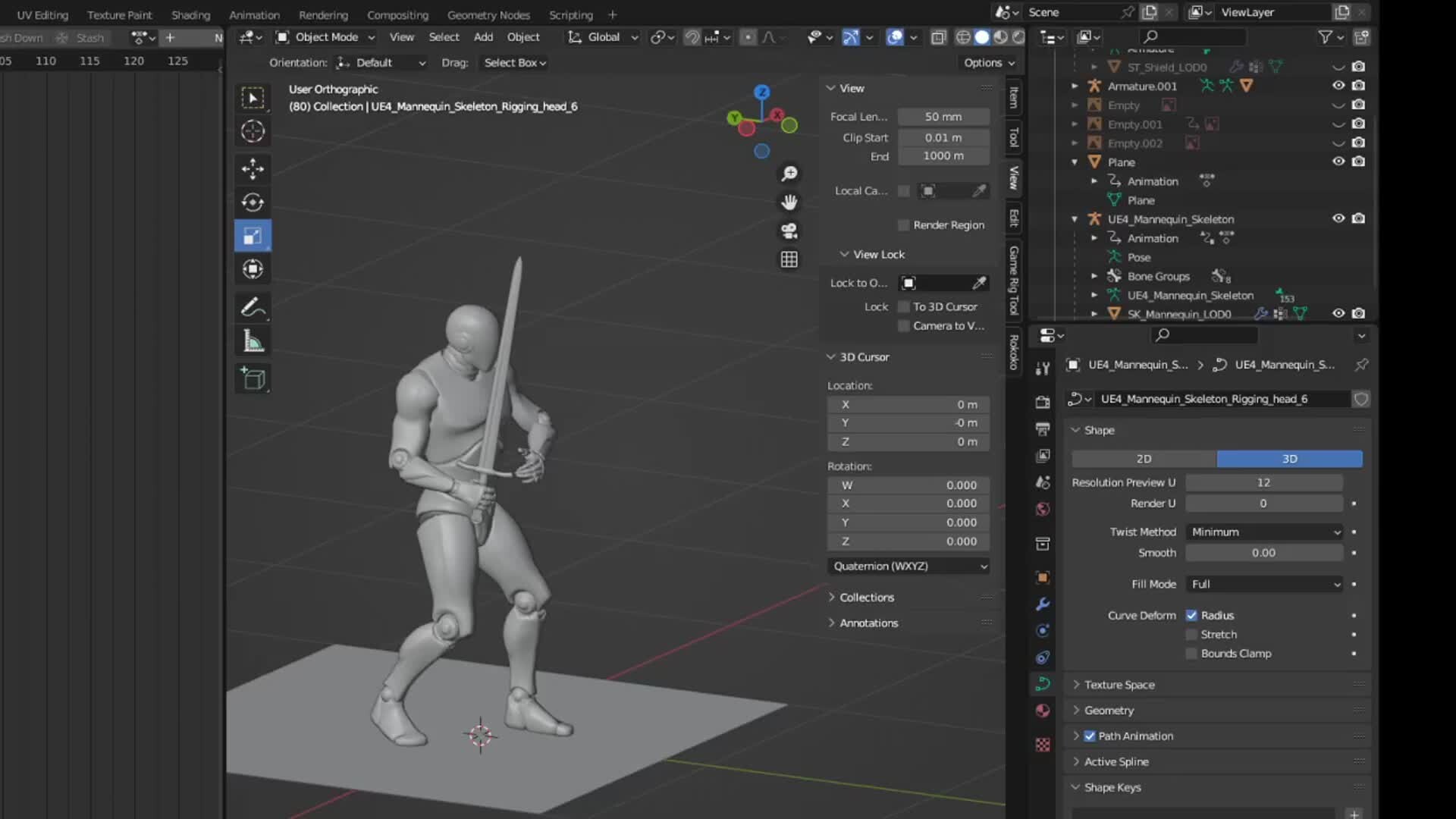This screenshot has width=1456, height=819.
Task: Click the Add Cube tool
Action: pyautogui.click(x=253, y=378)
